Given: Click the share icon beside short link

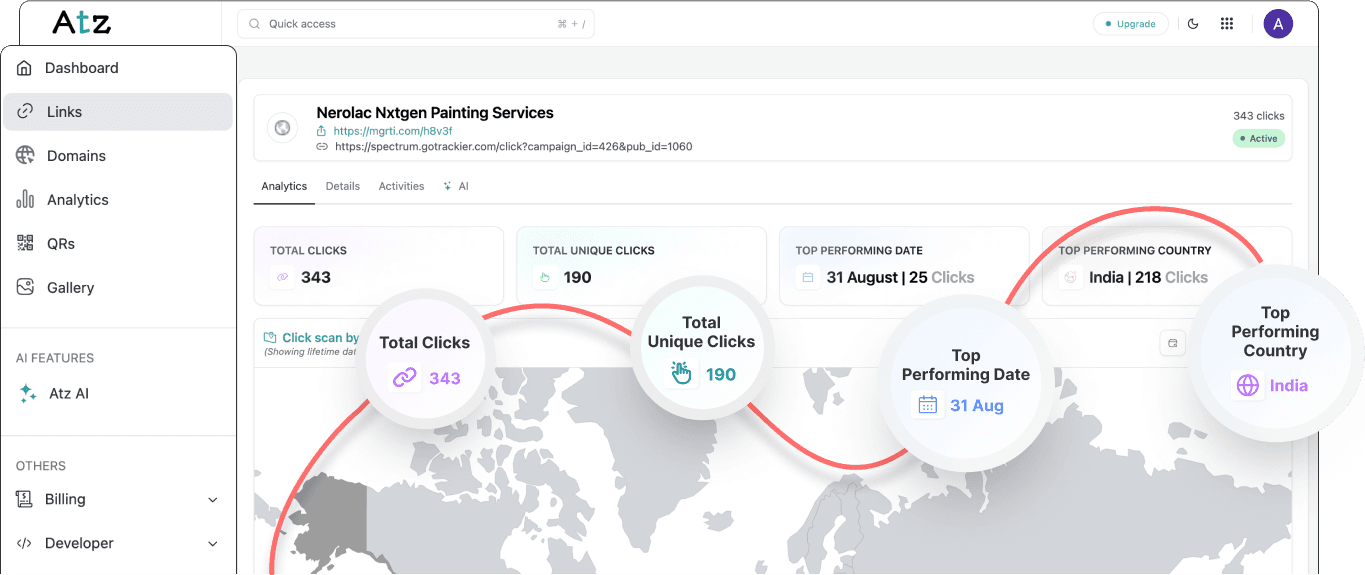Looking at the screenshot, I should 322,131.
